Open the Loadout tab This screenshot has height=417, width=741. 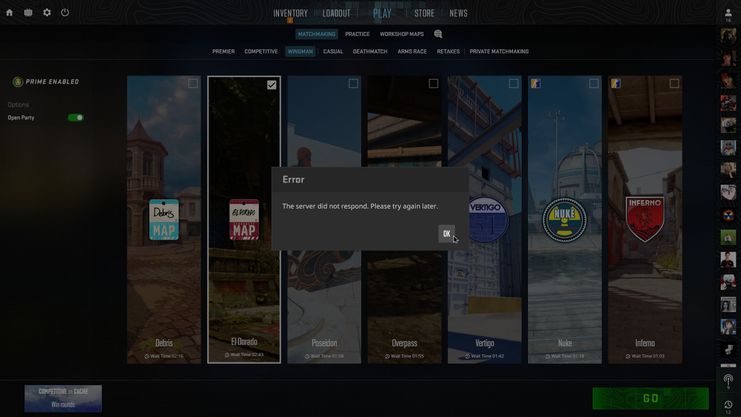pos(336,13)
